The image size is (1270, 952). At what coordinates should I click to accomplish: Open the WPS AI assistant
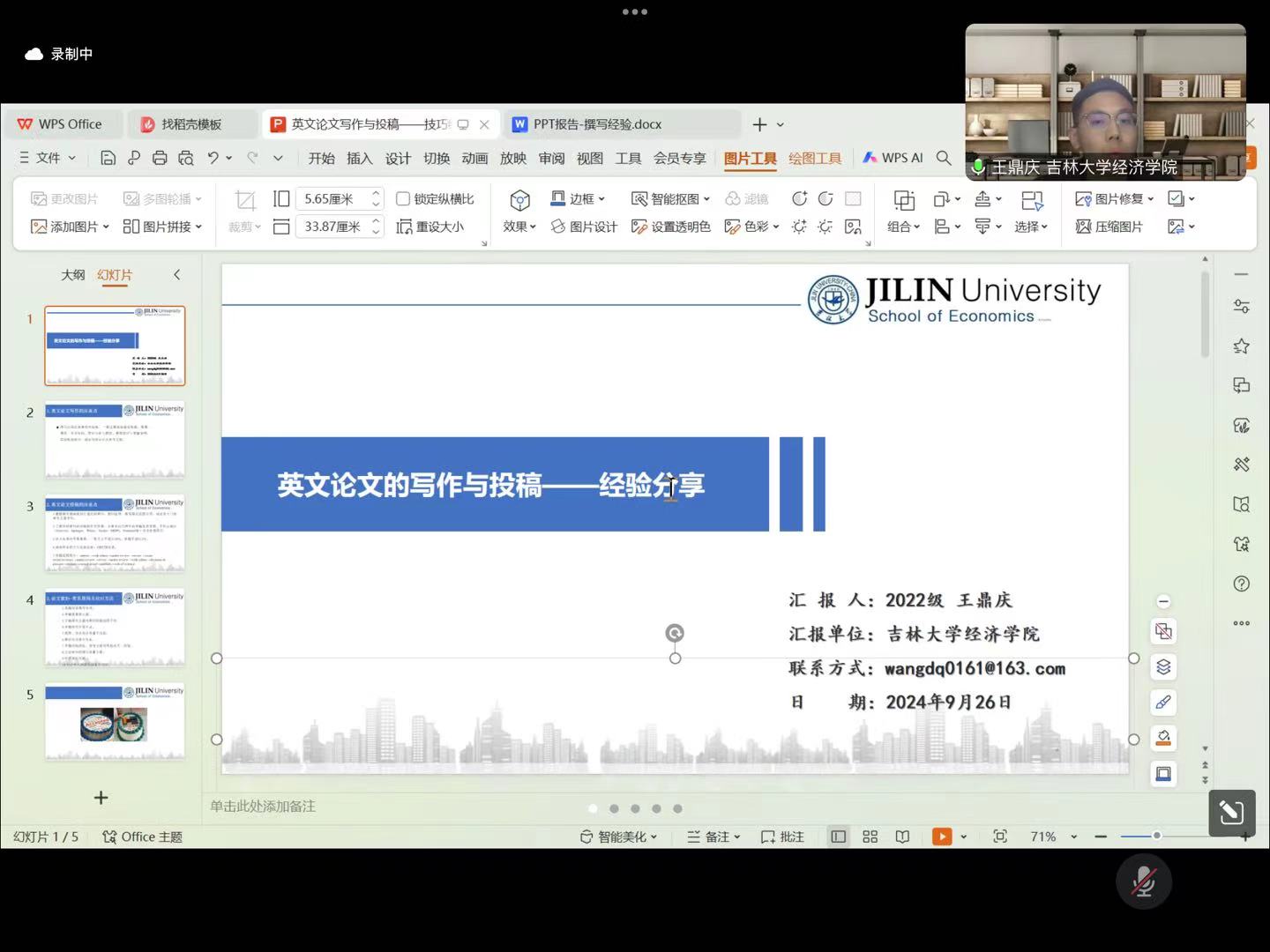[893, 158]
